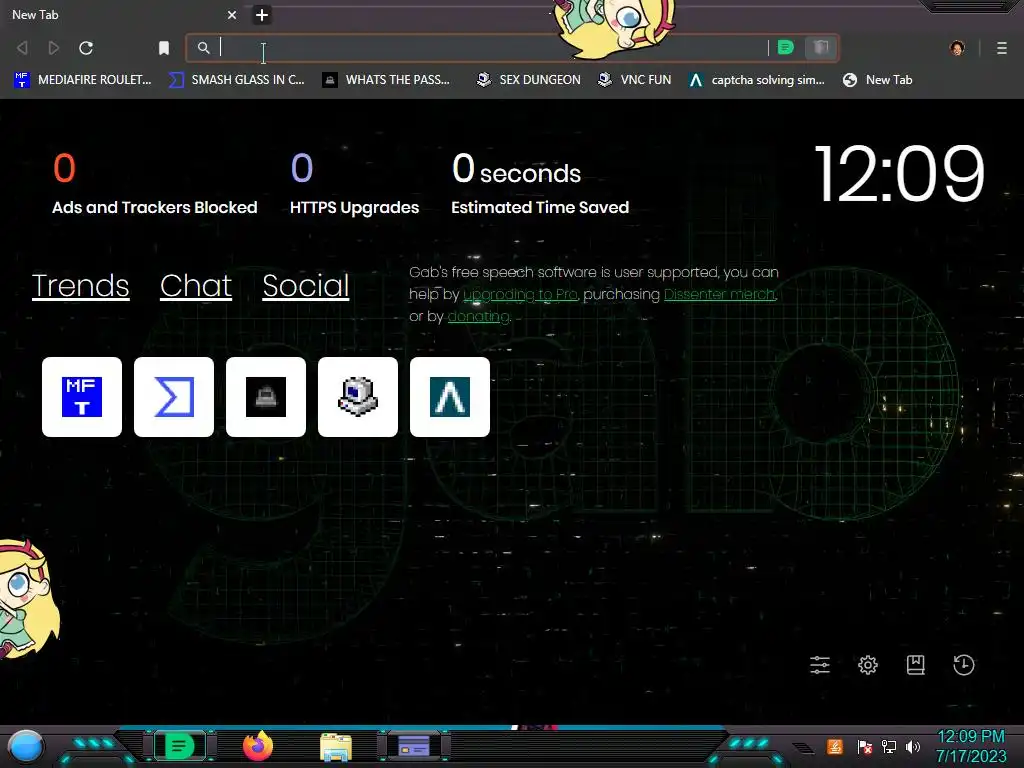The width and height of the screenshot is (1024, 768).
Task: Click the orange Java tray icon
Action: (x=835, y=746)
